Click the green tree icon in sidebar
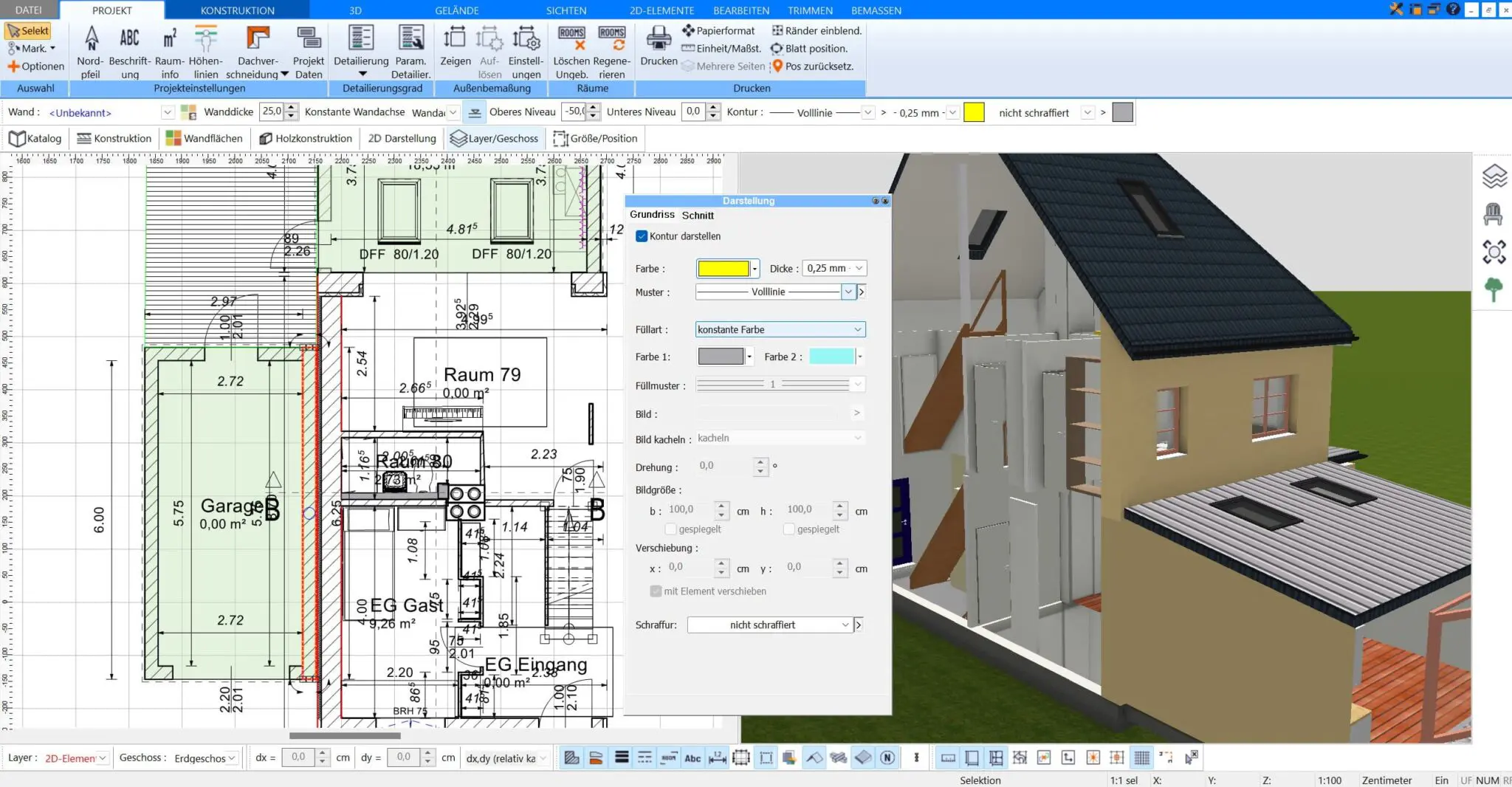 tap(1494, 289)
